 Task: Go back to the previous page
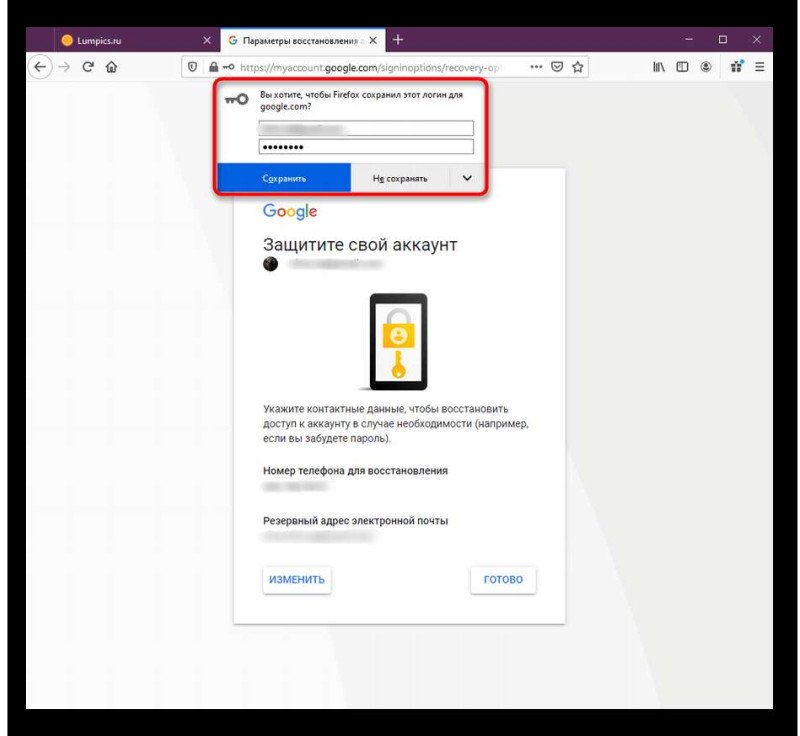click(x=40, y=67)
